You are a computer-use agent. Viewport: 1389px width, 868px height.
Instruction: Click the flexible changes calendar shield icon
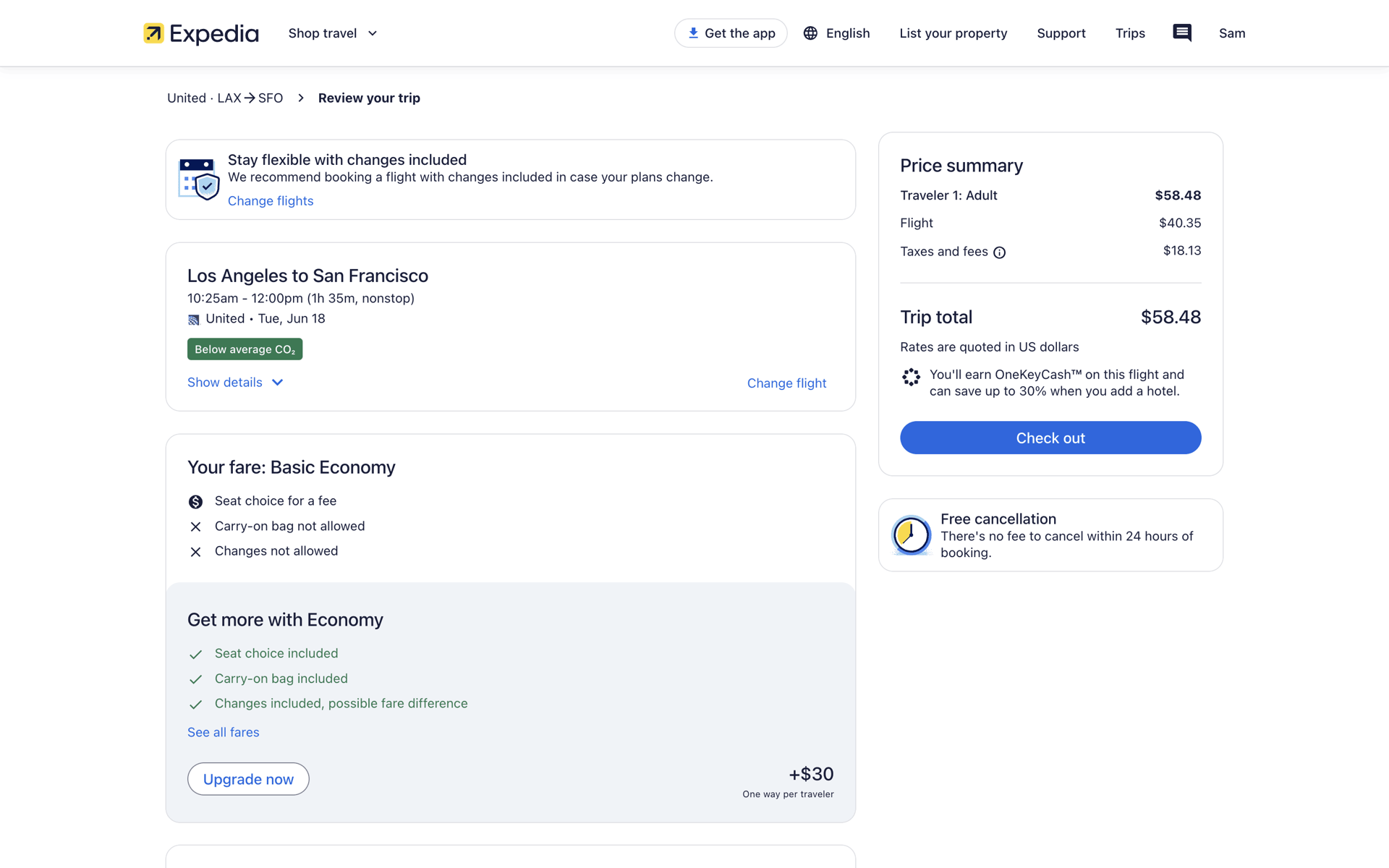199,179
